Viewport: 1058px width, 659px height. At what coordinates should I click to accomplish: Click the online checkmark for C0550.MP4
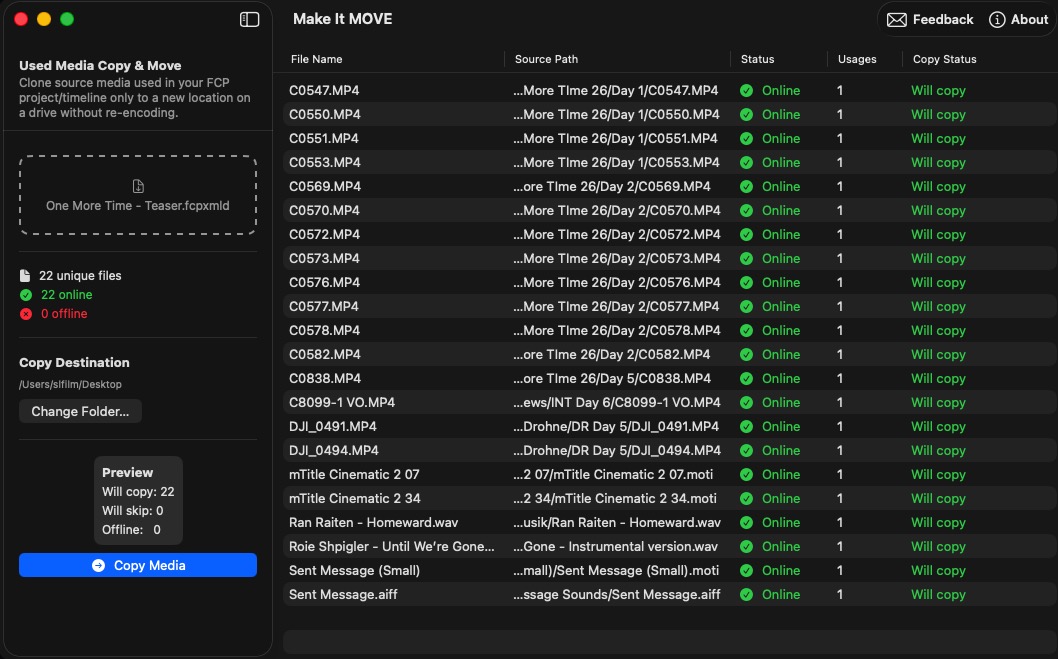[746, 115]
